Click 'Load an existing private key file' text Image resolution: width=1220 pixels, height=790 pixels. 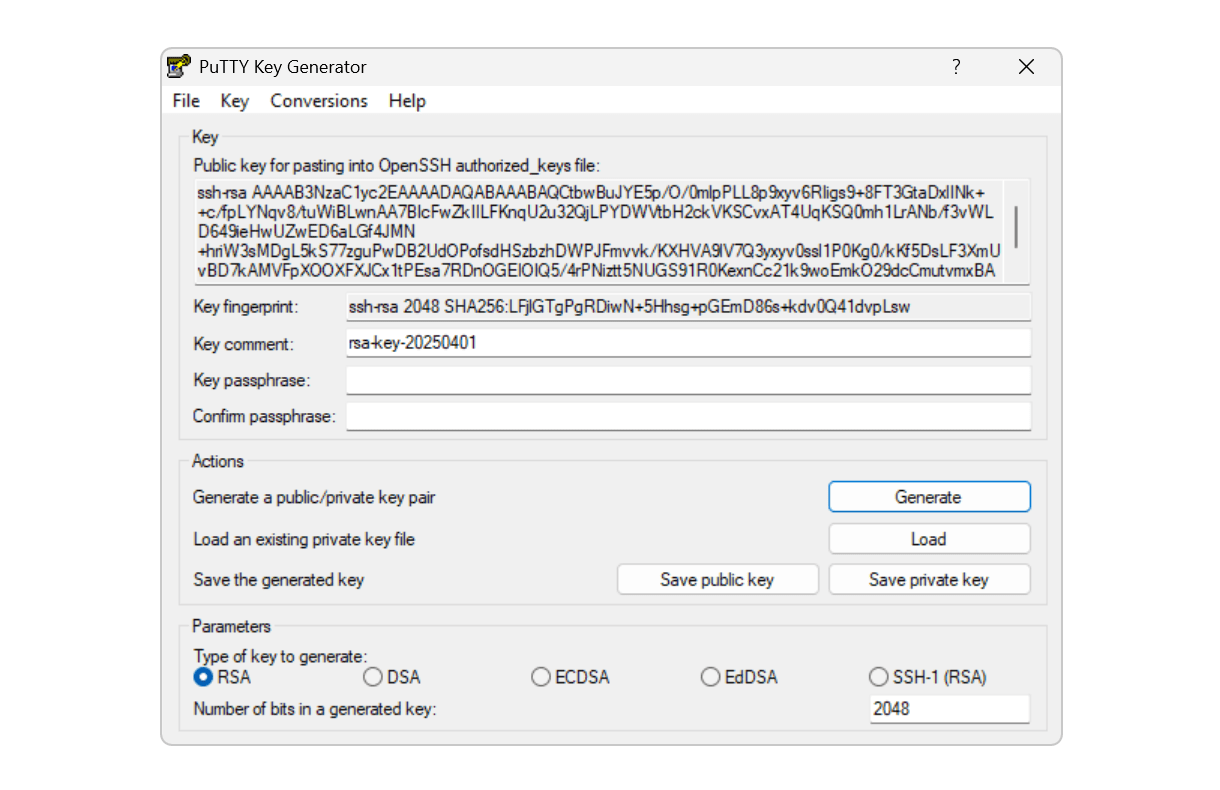click(x=304, y=539)
